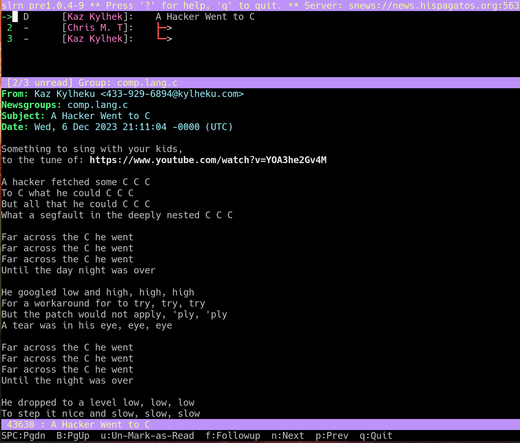Screen dimensions: 520x443
Task: Click the 'From:' header label
Action: (15, 94)
